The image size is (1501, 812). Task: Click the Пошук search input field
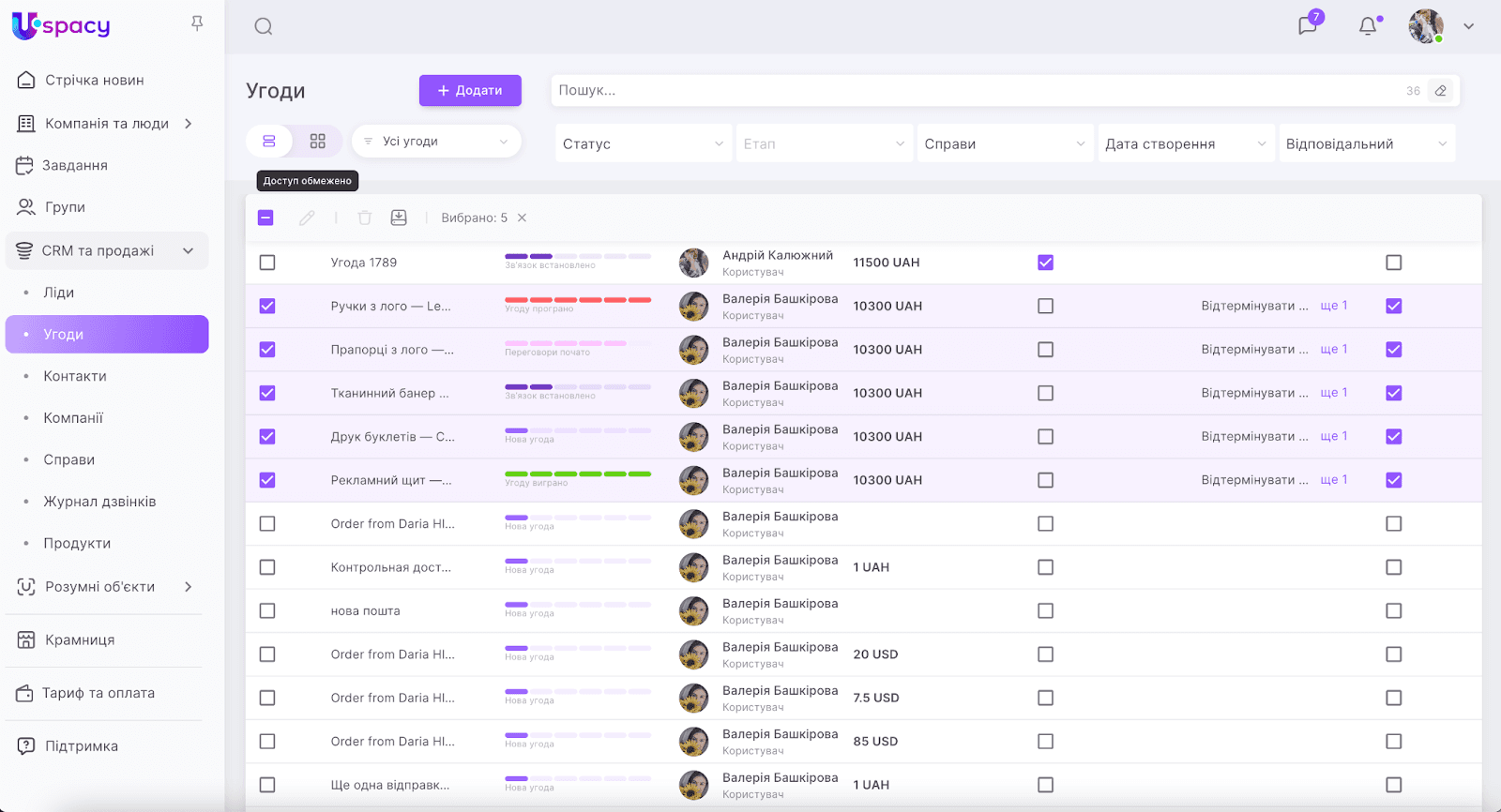click(x=976, y=91)
